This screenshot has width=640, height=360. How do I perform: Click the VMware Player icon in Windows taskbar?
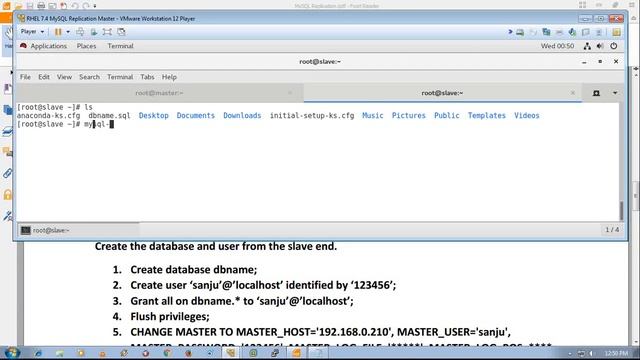(231, 353)
